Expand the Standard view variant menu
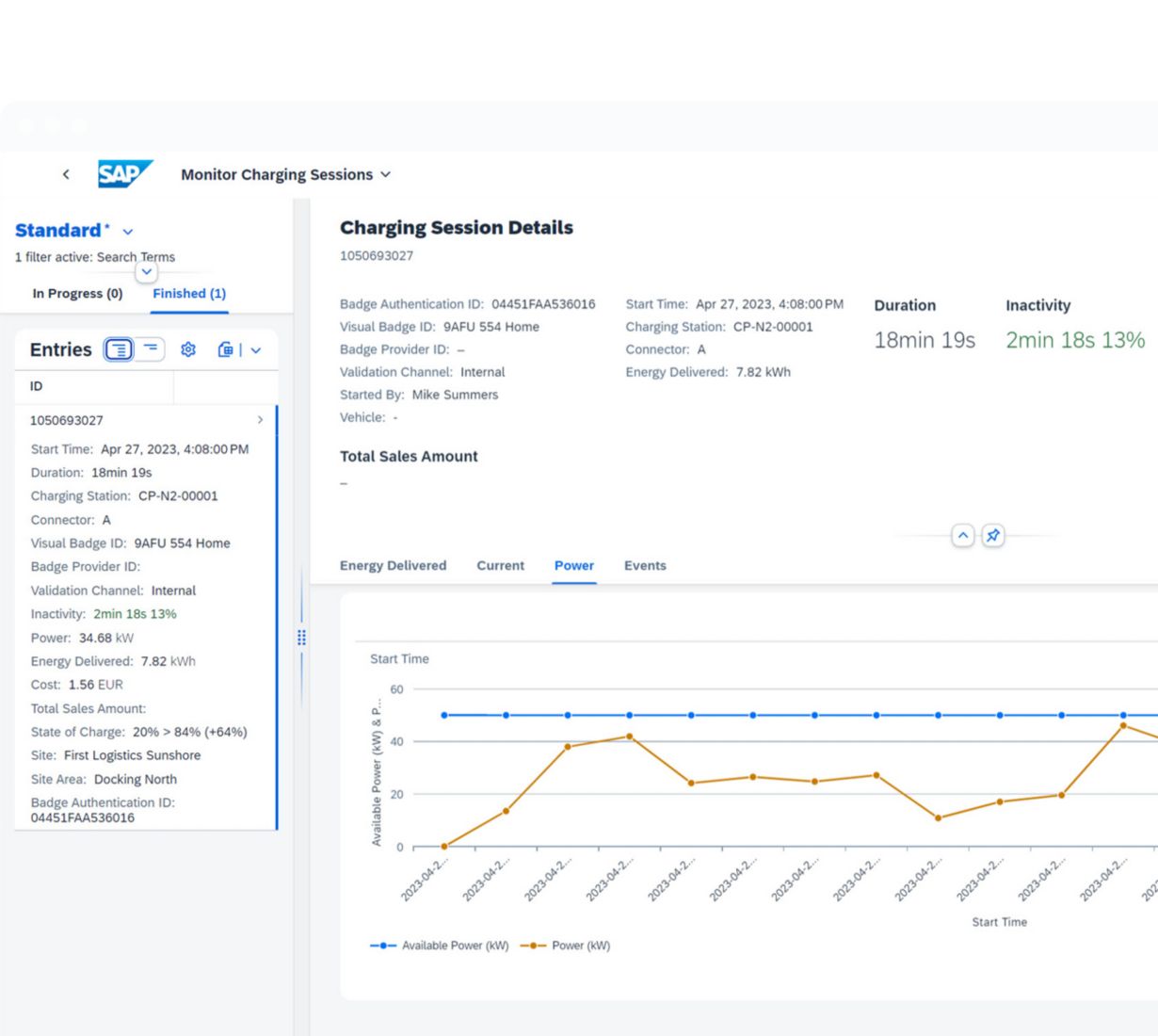Viewport: 1158px width, 1036px height. pos(128,232)
